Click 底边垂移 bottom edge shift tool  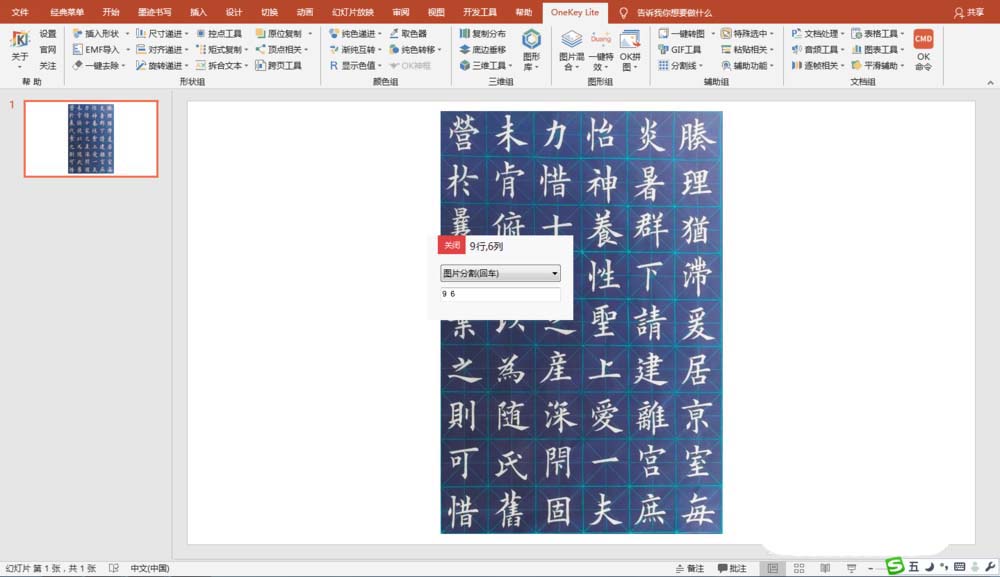pyautogui.click(x=483, y=49)
